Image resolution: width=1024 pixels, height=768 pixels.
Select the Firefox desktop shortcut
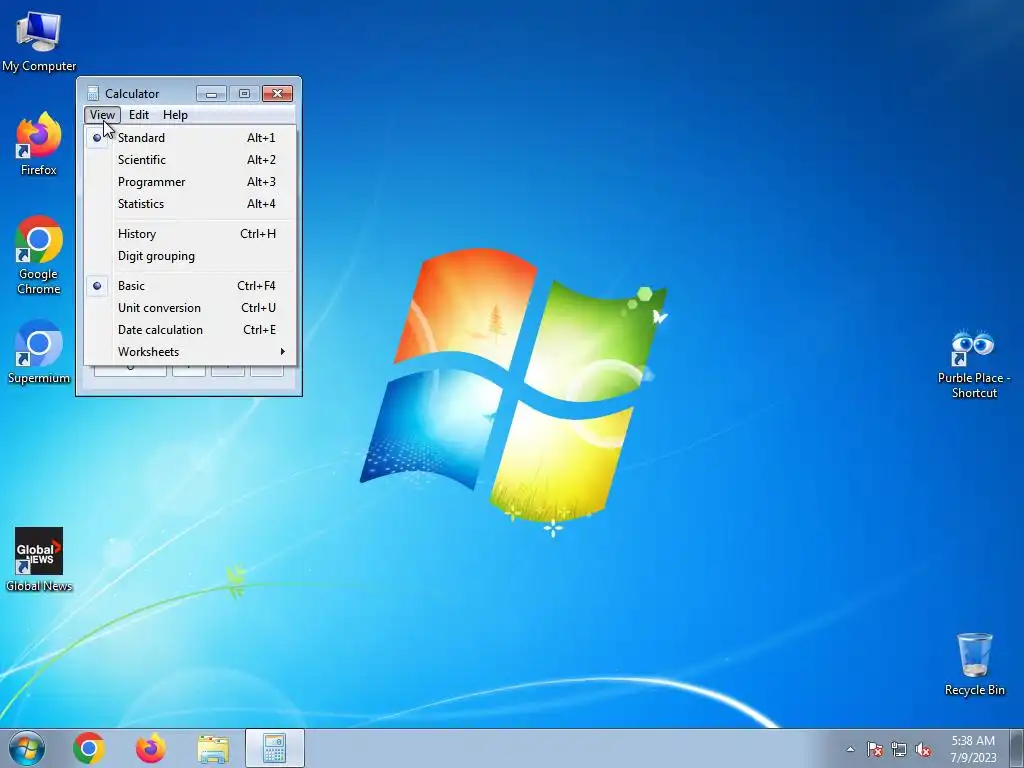[x=39, y=144]
